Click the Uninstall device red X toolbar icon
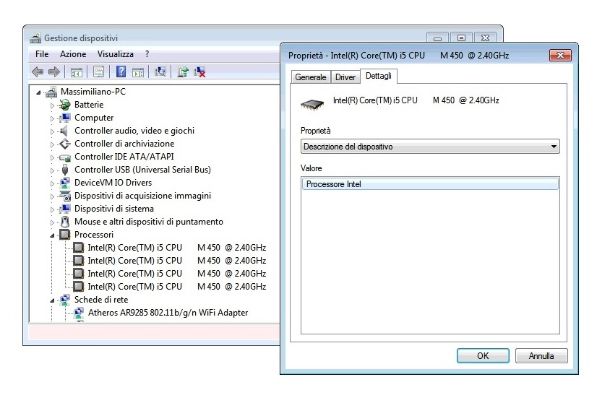 [200, 72]
